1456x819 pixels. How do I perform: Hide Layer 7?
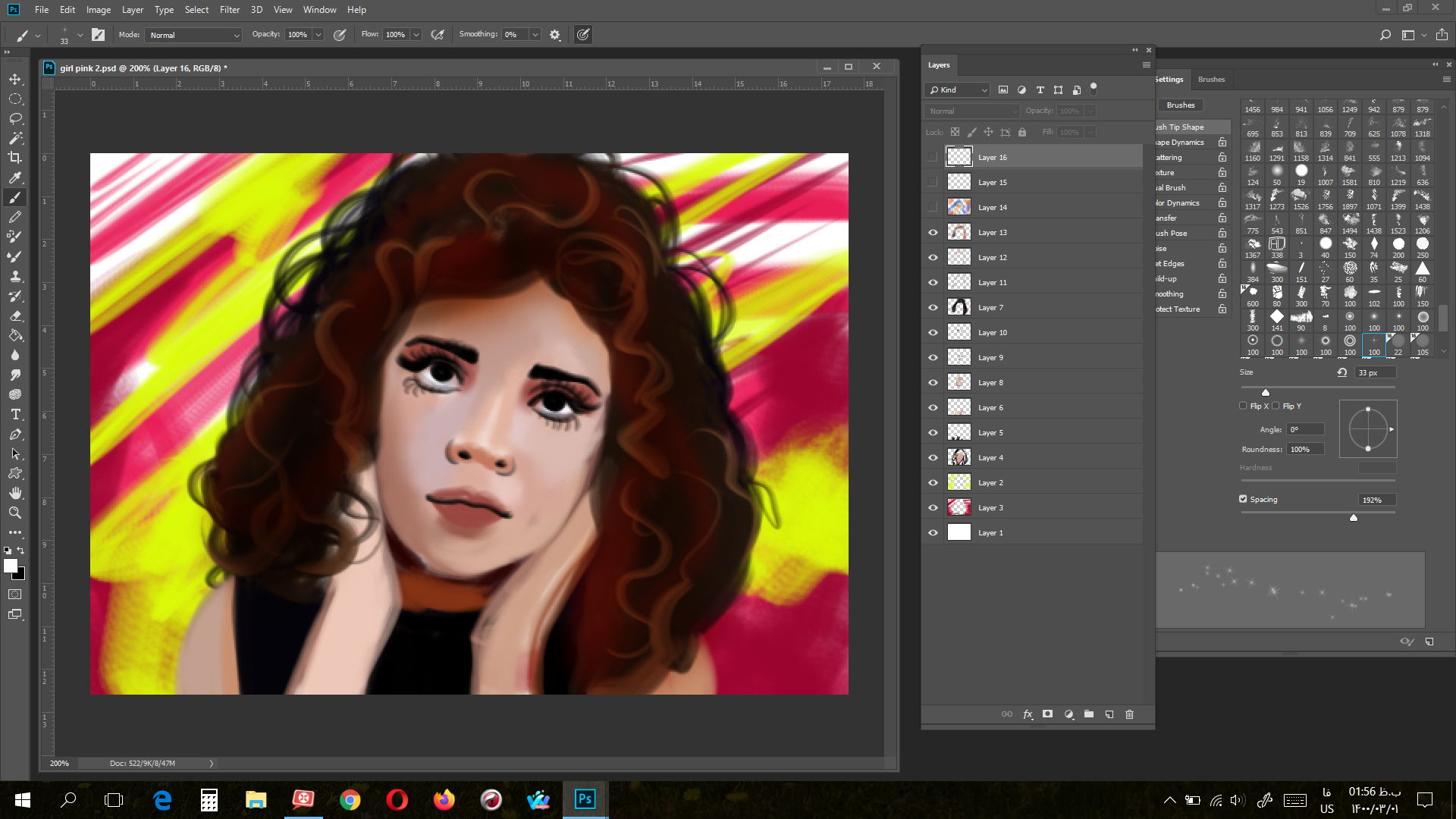pyautogui.click(x=934, y=308)
